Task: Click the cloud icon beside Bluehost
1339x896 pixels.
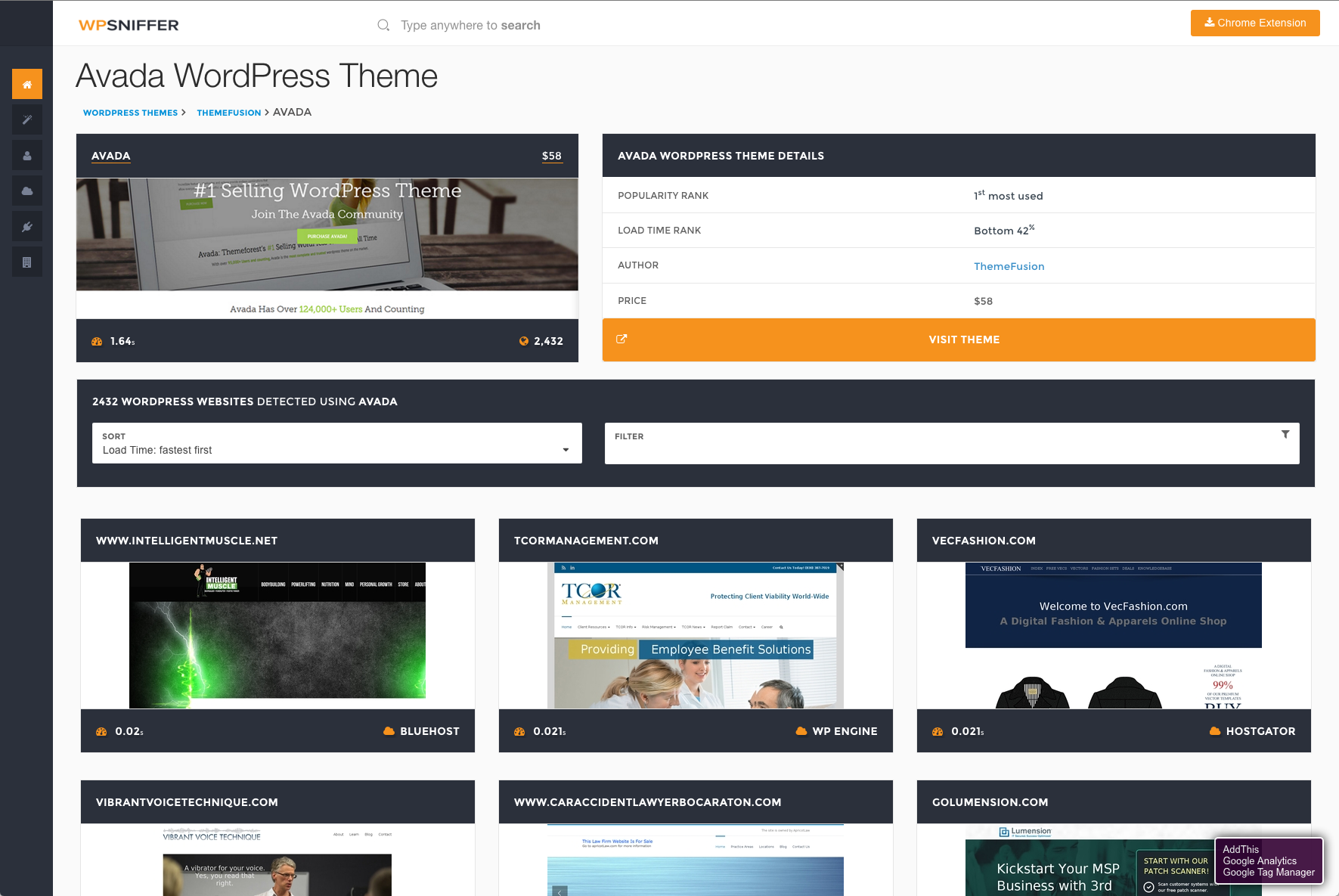Action: point(389,731)
